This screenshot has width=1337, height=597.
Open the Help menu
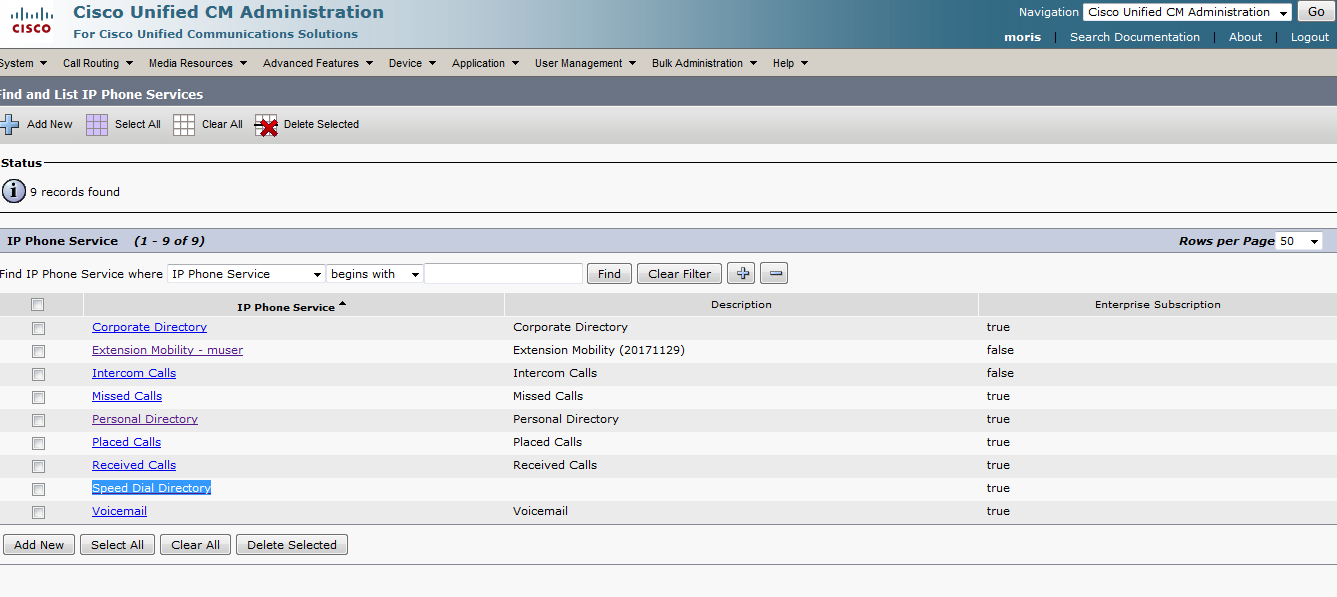pyautogui.click(x=790, y=63)
